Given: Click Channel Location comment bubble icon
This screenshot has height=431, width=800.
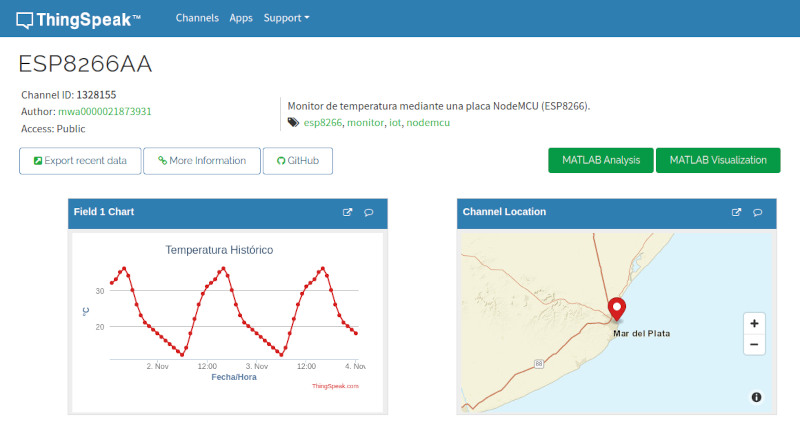Looking at the screenshot, I should (x=758, y=212).
